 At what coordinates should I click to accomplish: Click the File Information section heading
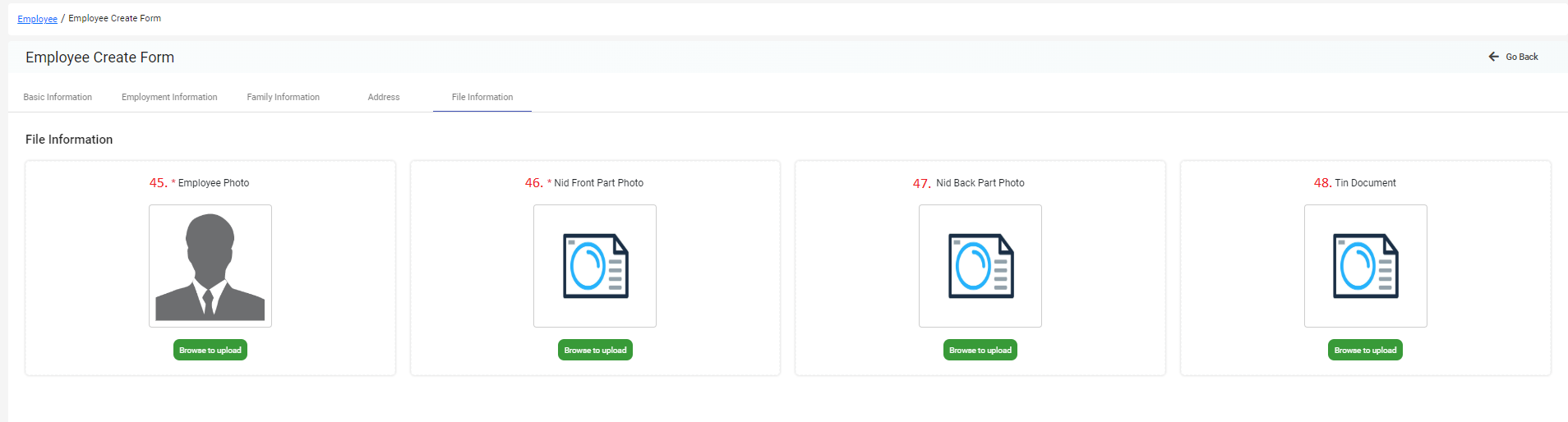(x=69, y=140)
